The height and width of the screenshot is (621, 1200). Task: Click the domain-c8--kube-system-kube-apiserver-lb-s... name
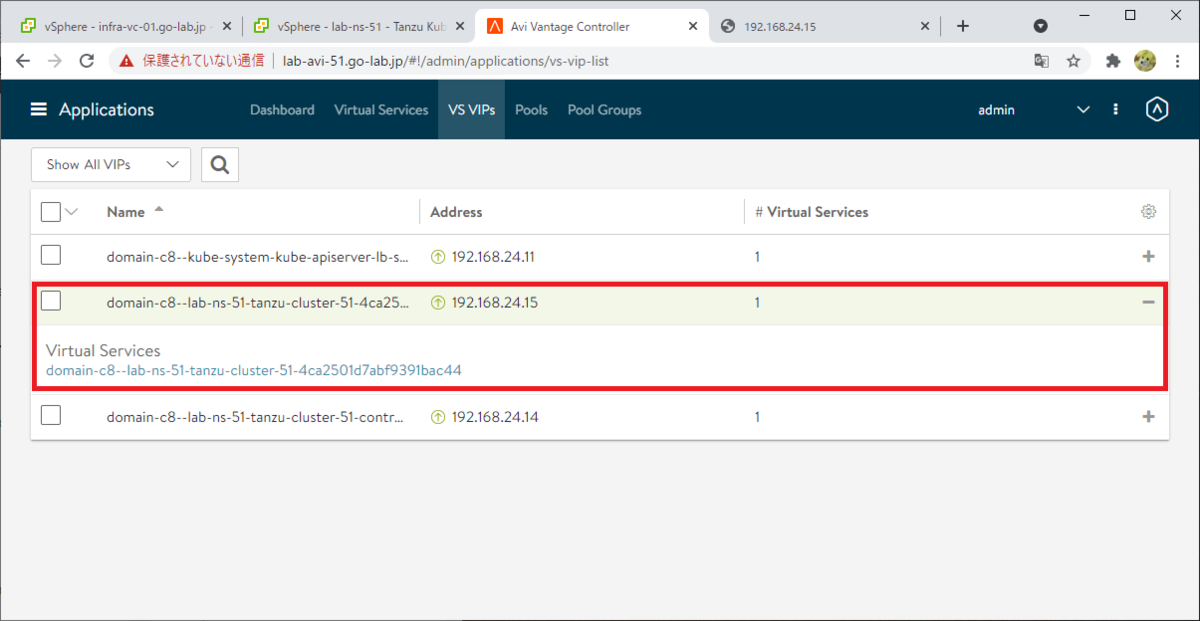pyautogui.click(x=258, y=257)
